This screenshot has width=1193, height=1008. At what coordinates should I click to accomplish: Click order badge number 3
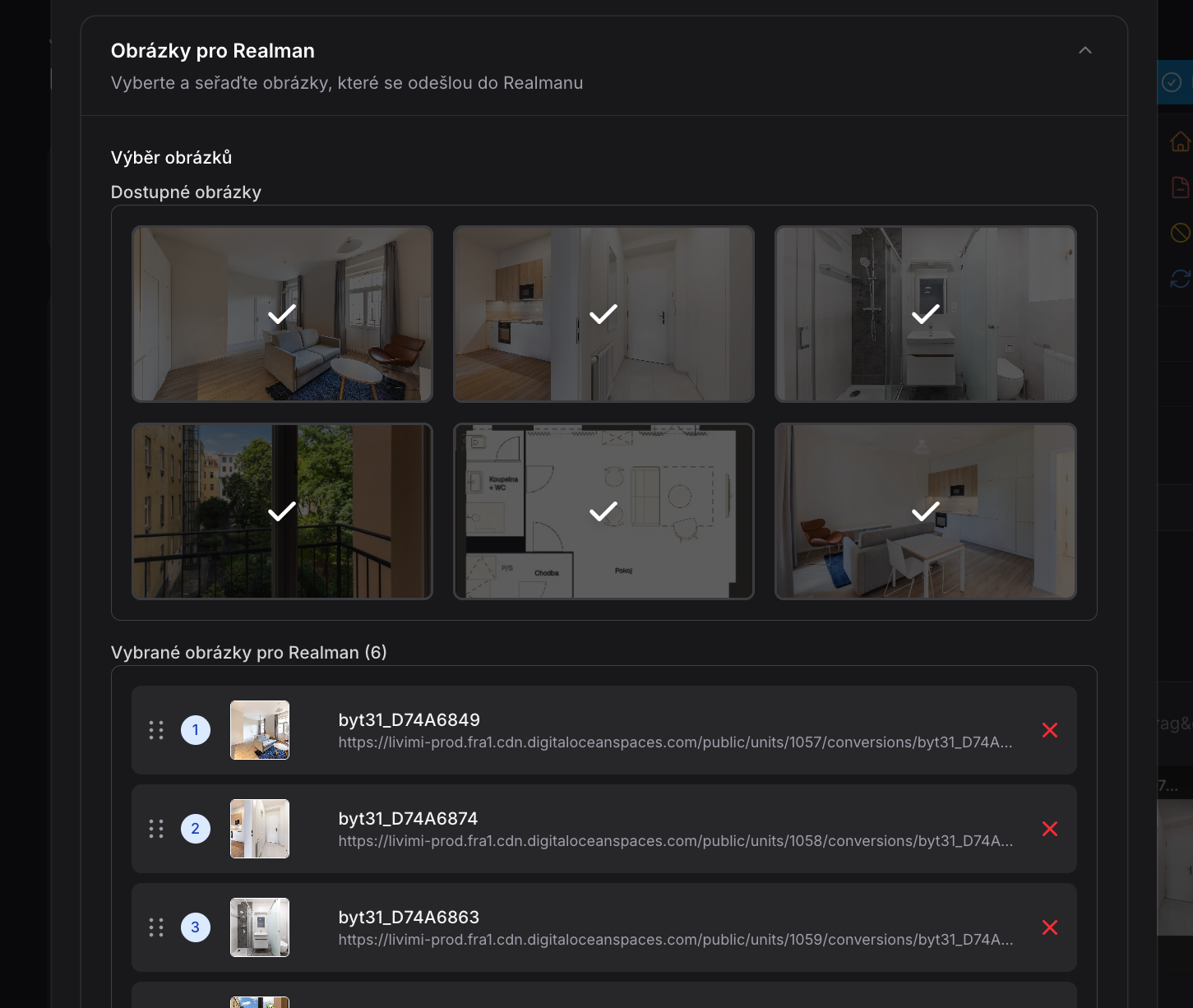[x=196, y=927]
